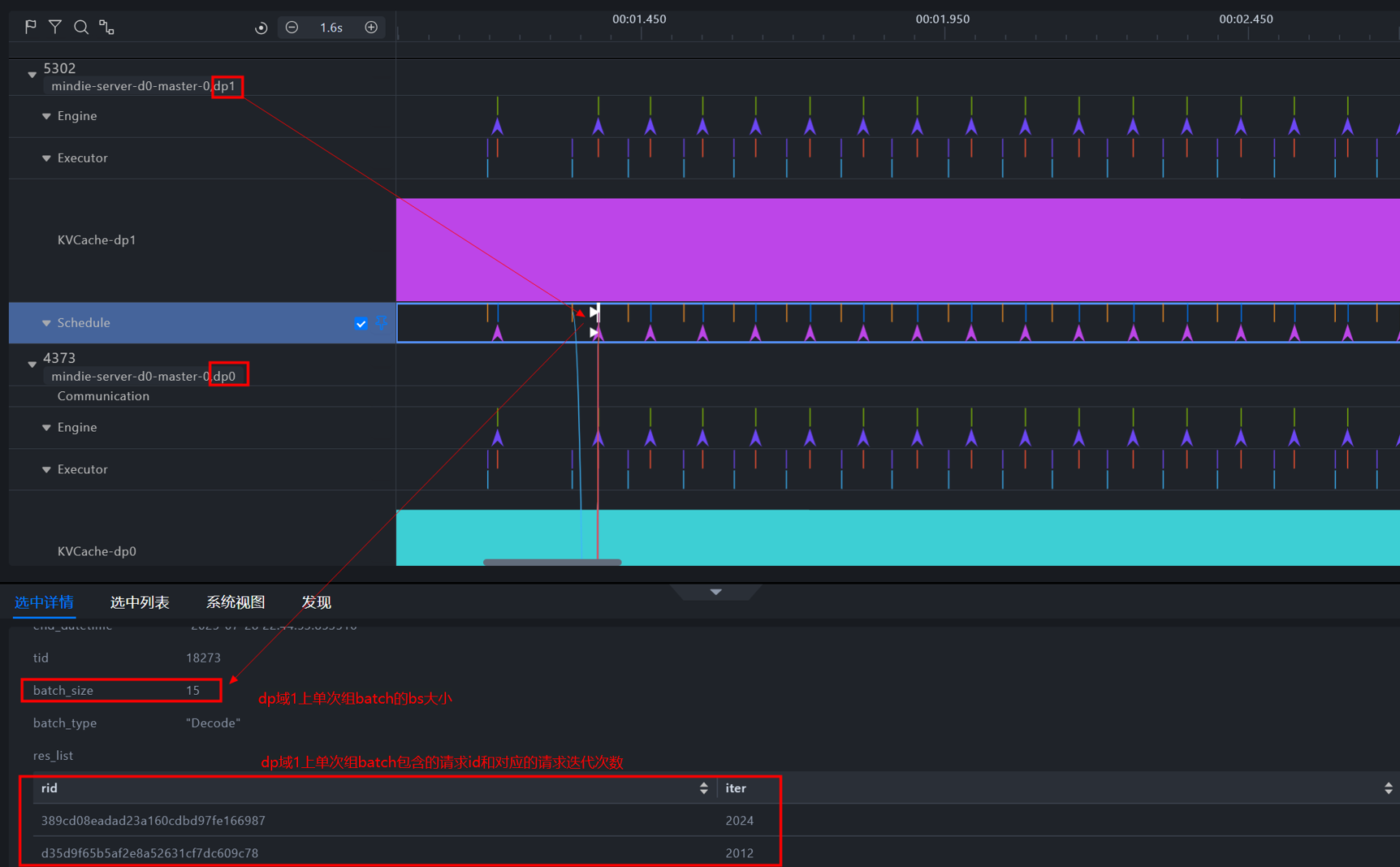
Task: Collapse process group 4373
Action: pyautogui.click(x=32, y=364)
